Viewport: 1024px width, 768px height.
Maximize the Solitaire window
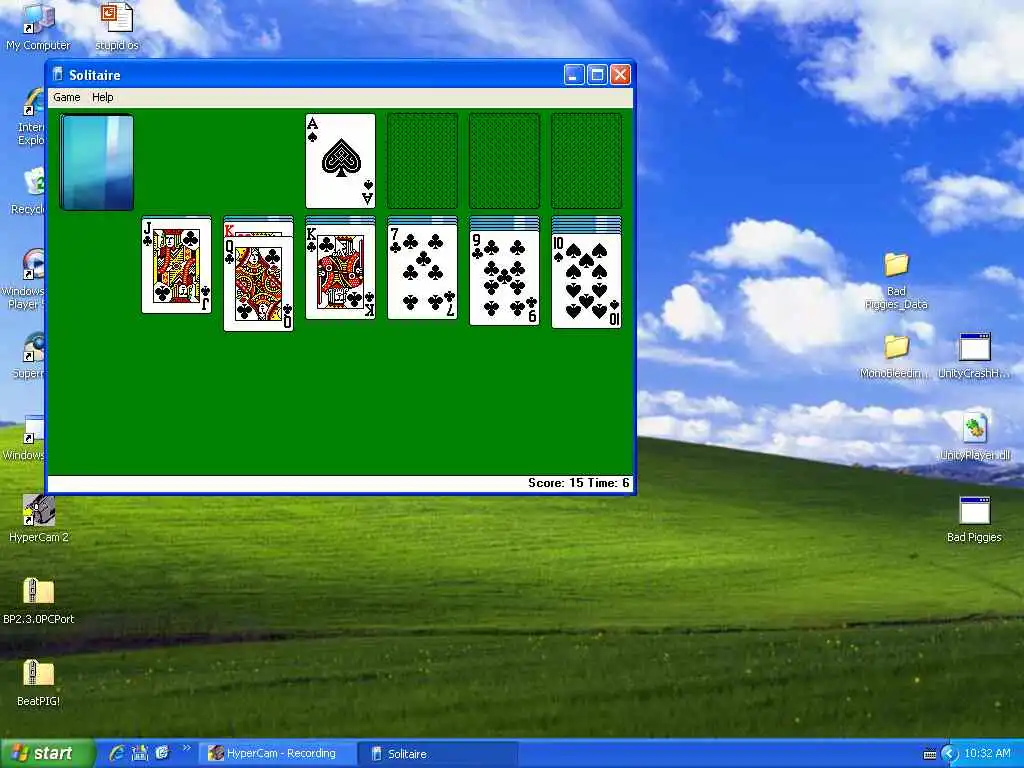(597, 75)
